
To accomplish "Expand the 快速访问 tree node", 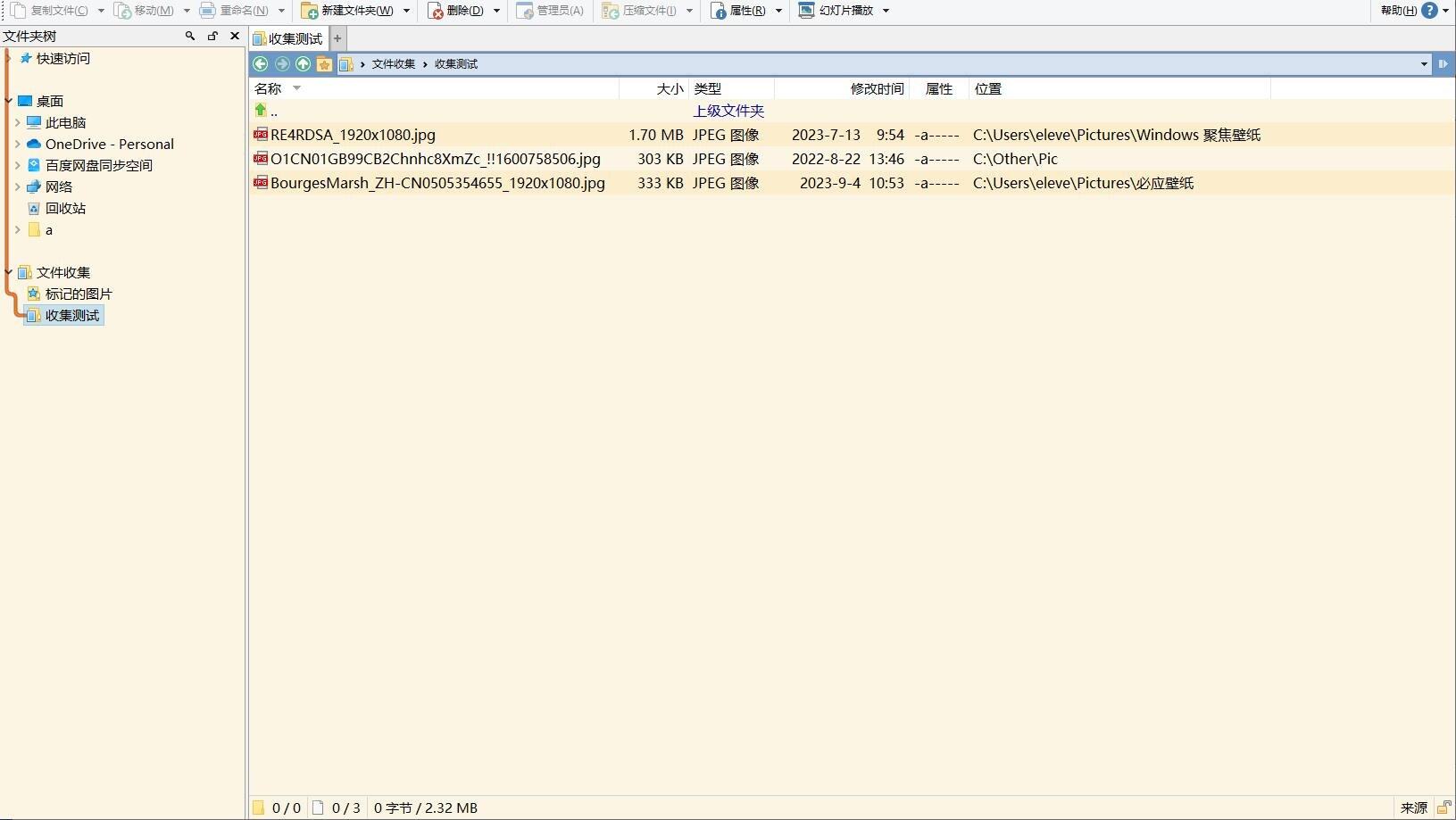I will pyautogui.click(x=8, y=58).
